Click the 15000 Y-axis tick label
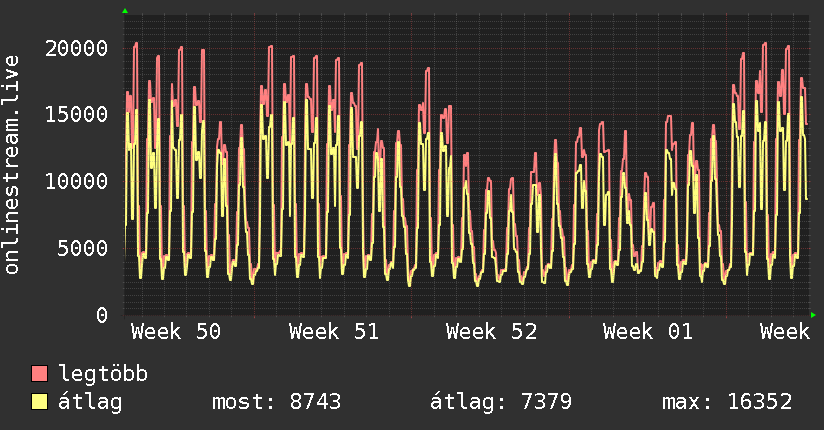The height and width of the screenshot is (430, 824). [x=78, y=114]
